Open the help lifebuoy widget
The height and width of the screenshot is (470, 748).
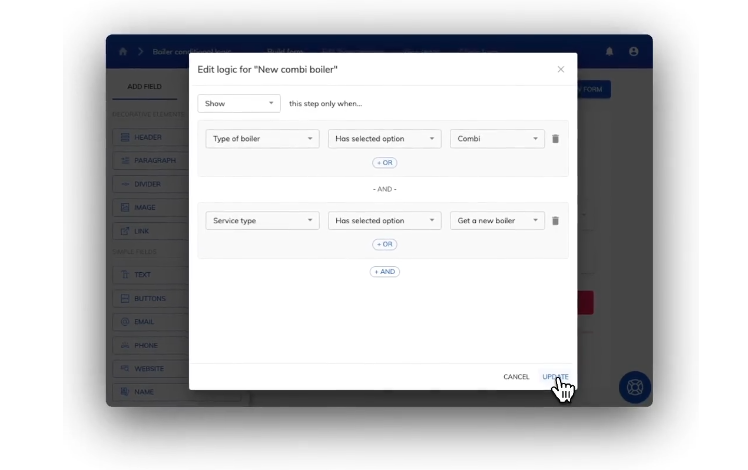[x=635, y=387]
